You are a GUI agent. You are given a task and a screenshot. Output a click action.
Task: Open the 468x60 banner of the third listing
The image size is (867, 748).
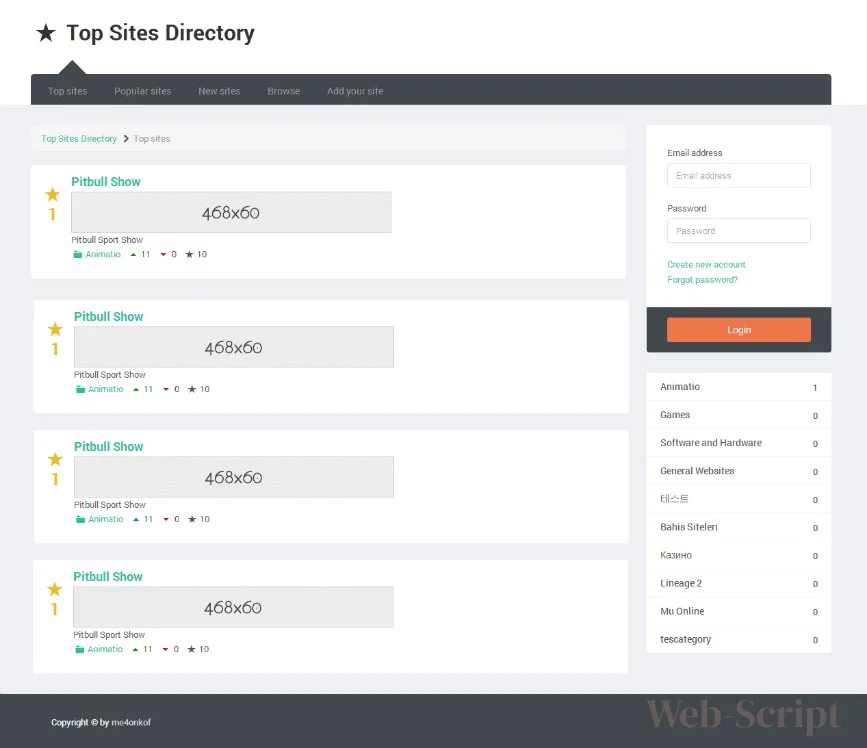point(233,477)
